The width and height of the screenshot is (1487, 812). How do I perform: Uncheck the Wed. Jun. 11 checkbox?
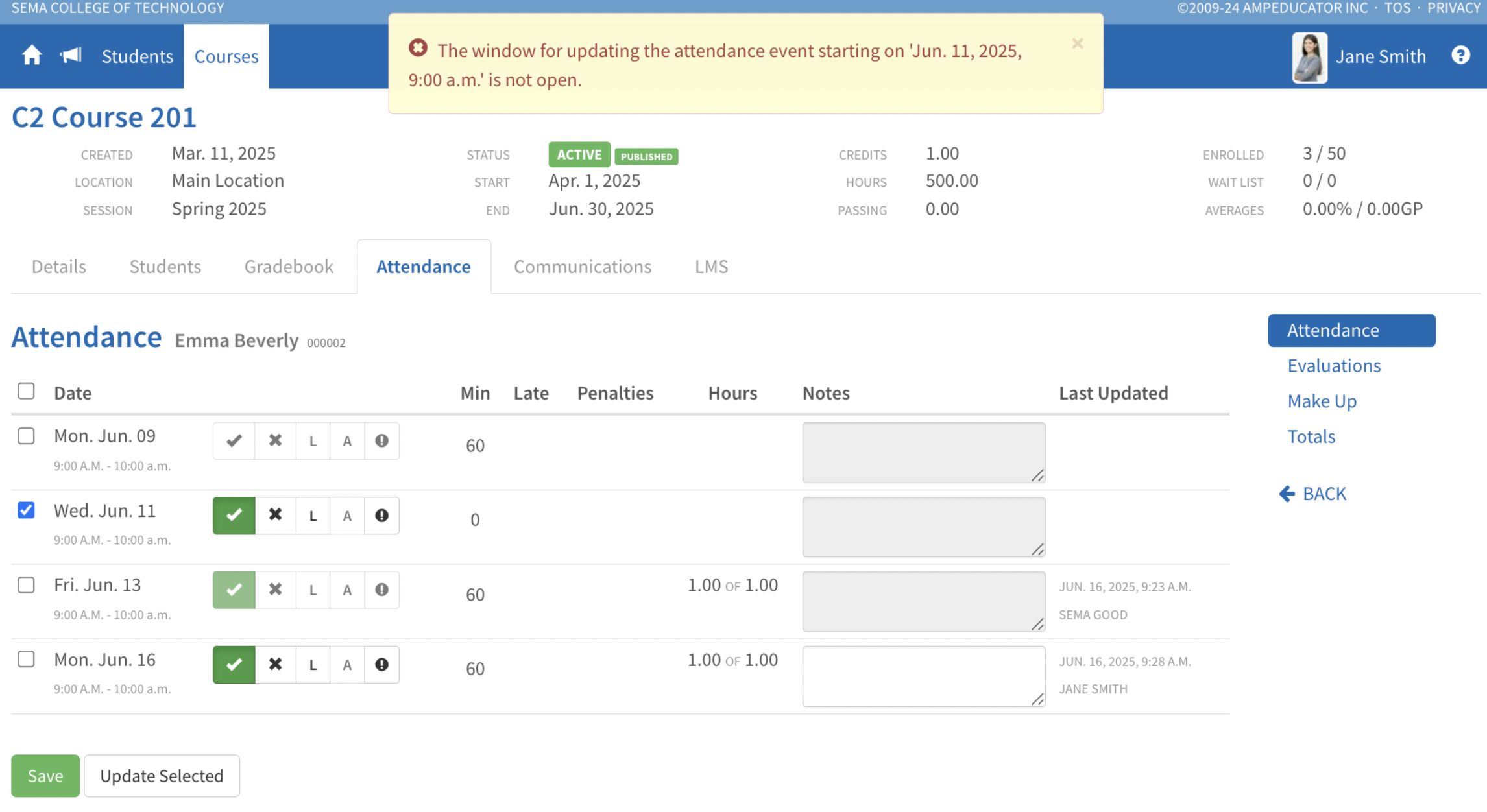pyautogui.click(x=26, y=510)
